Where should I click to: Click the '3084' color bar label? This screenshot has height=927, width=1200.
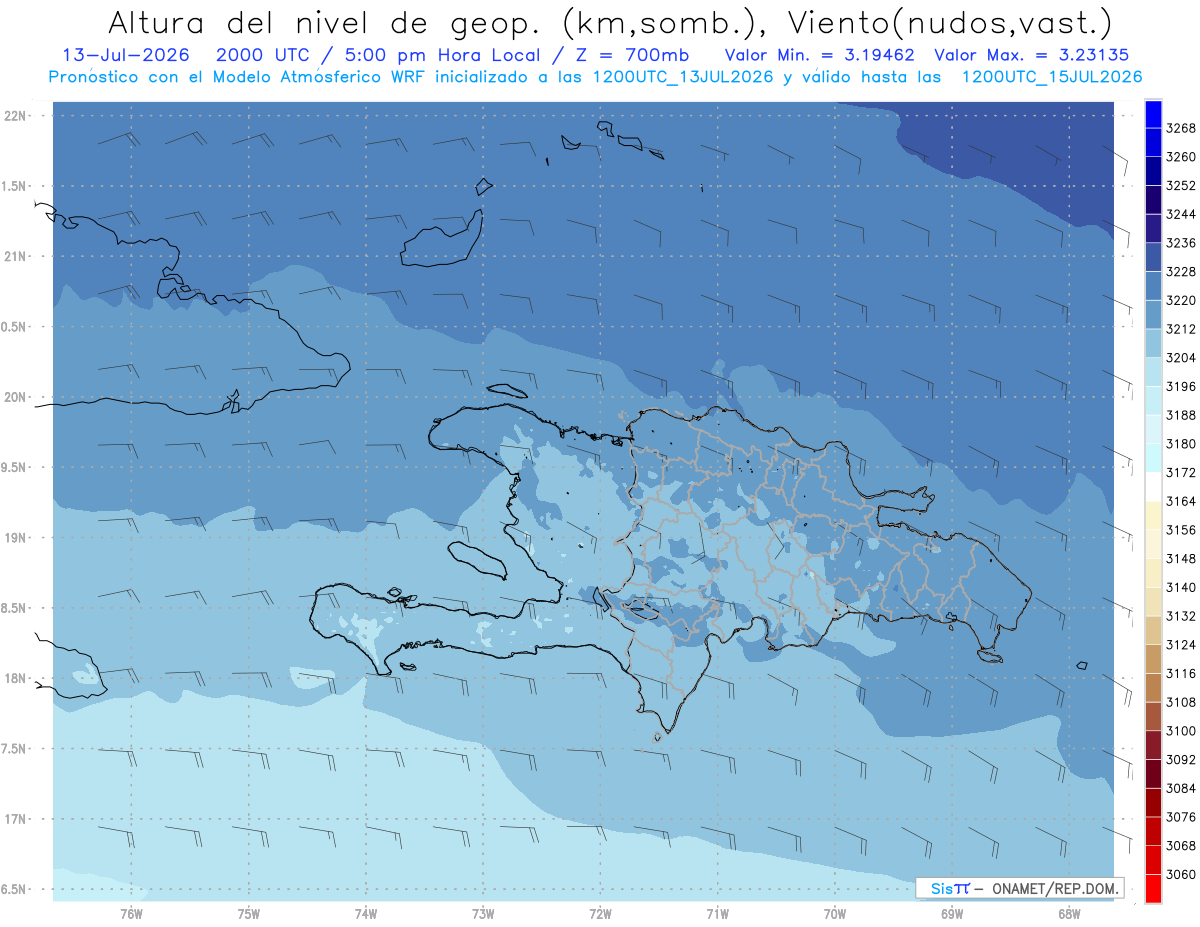pos(1181,788)
